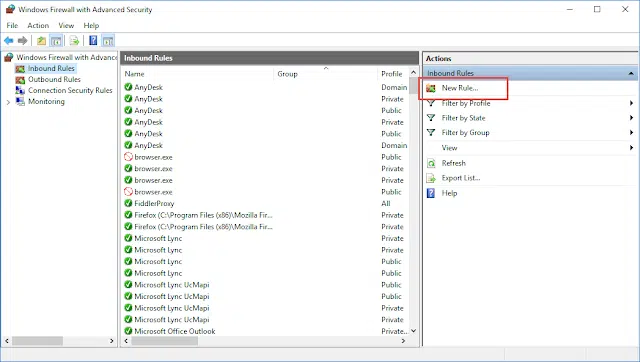Click the Up one level folder icon

[x=41, y=40]
